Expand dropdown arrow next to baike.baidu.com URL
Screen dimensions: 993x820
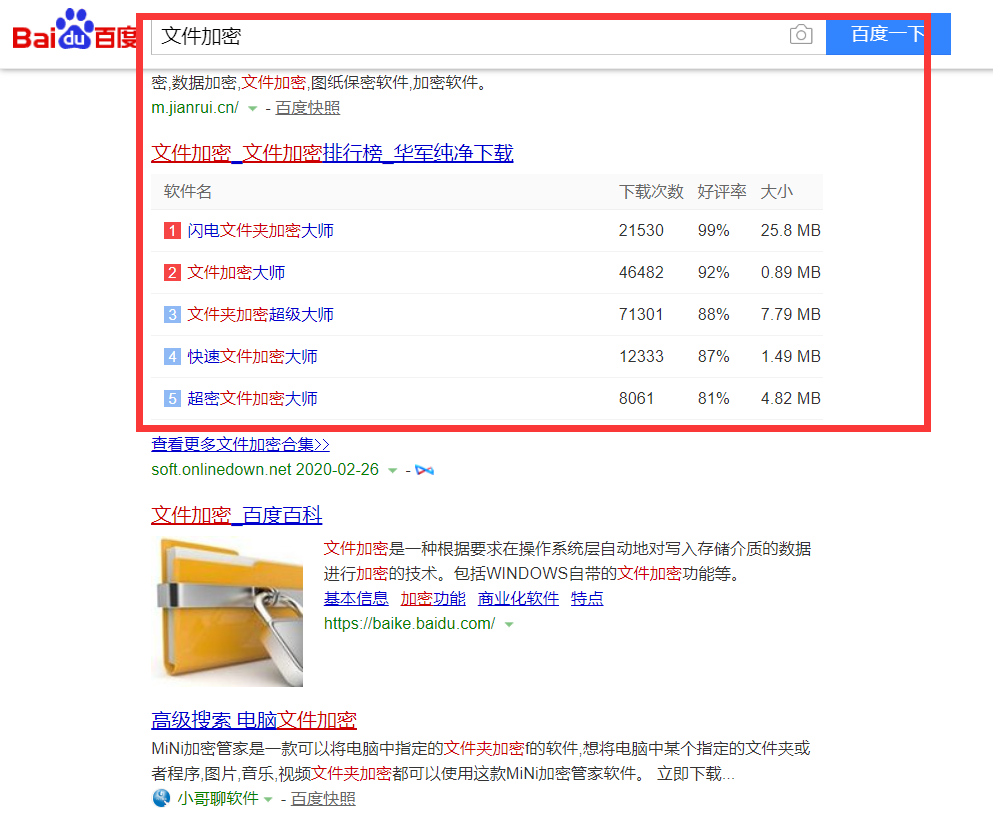click(x=509, y=624)
